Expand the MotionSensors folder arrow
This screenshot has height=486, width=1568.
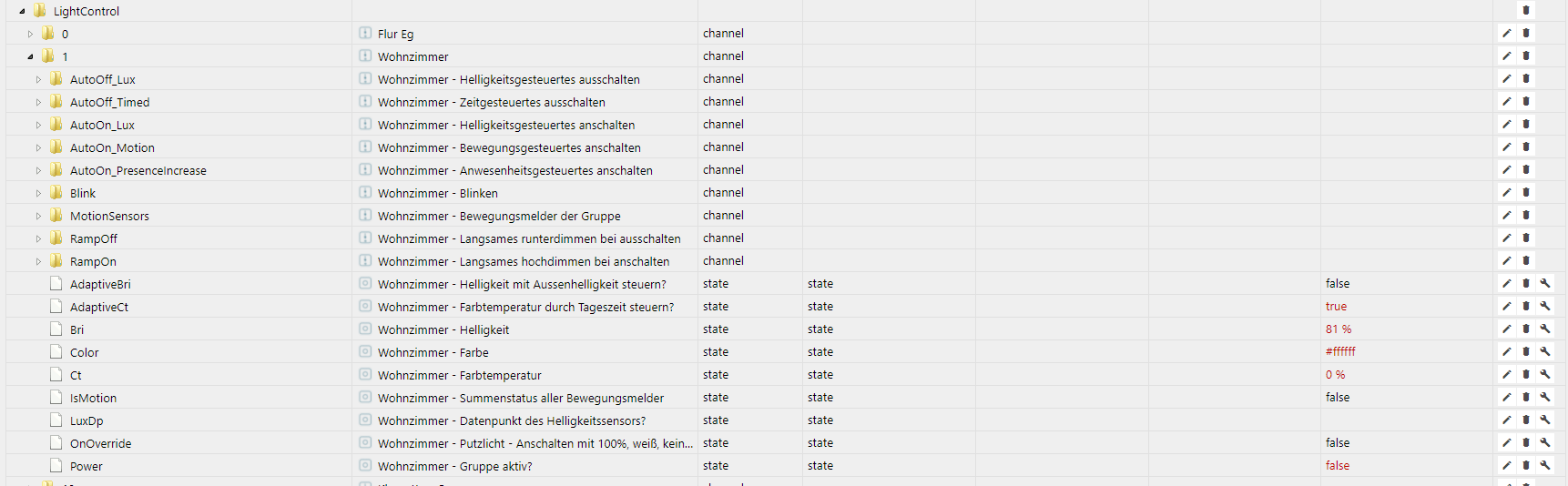tap(38, 216)
